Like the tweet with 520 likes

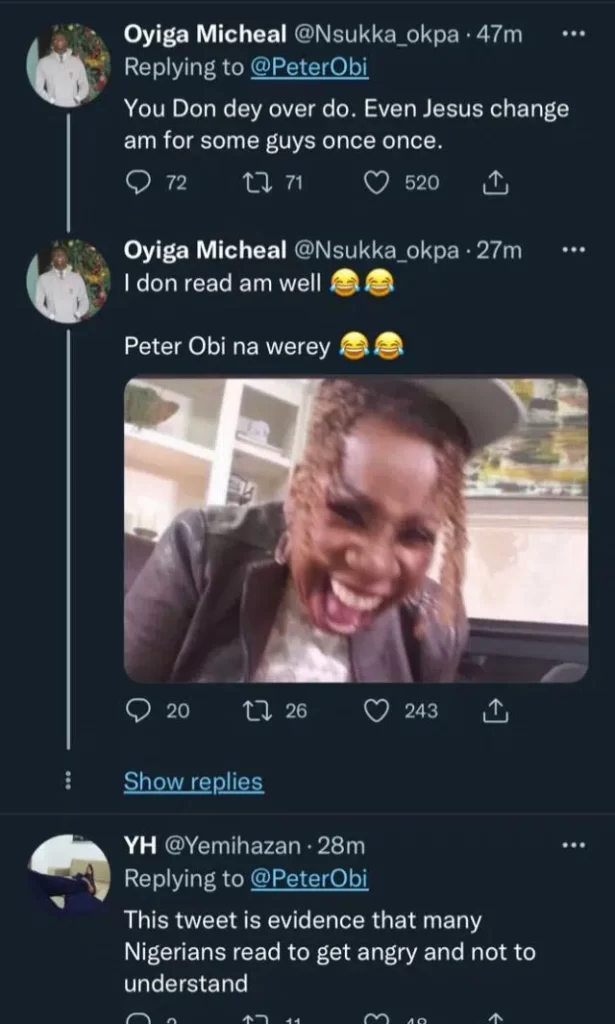[x=377, y=183]
